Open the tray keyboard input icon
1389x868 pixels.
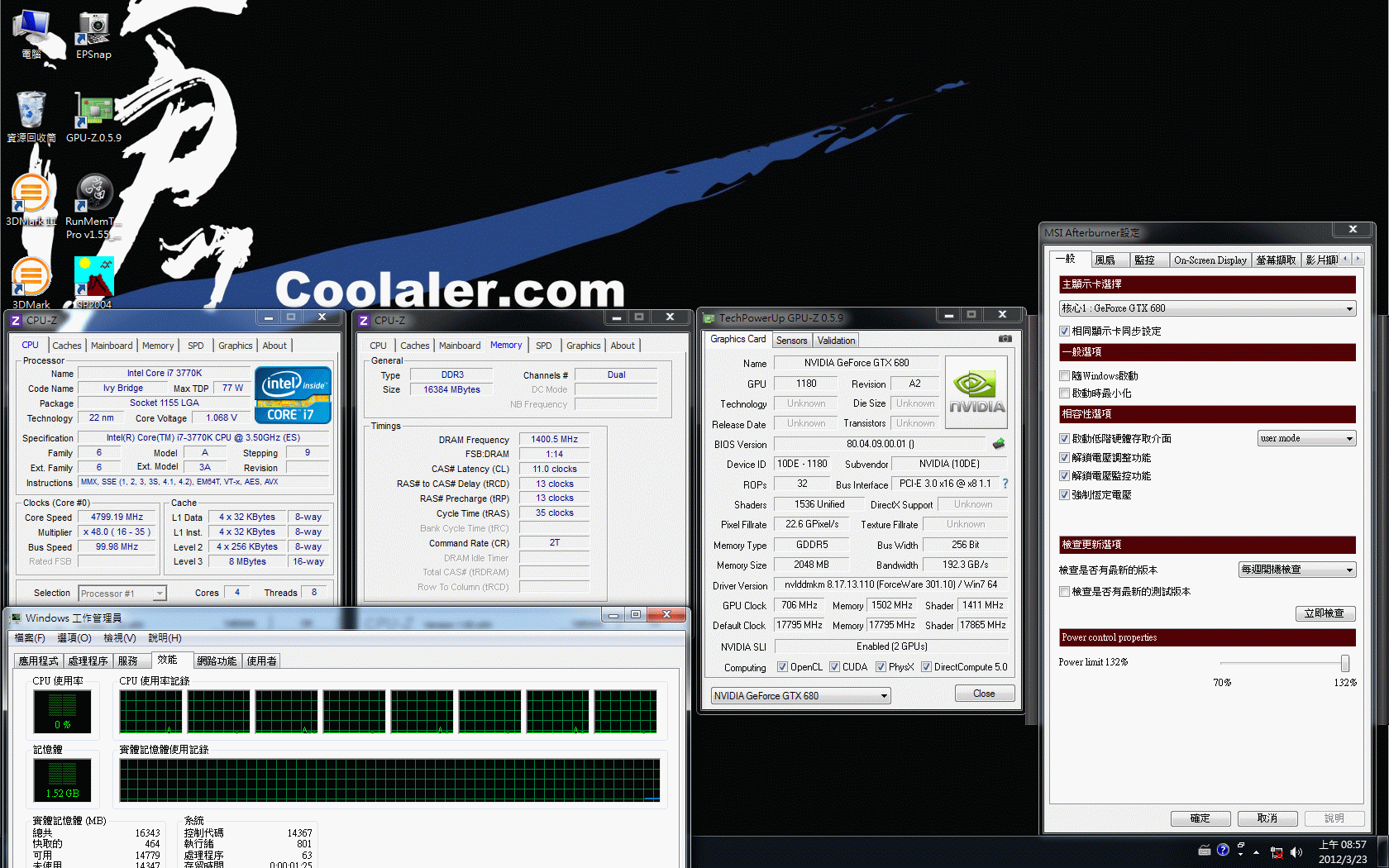point(1205,850)
